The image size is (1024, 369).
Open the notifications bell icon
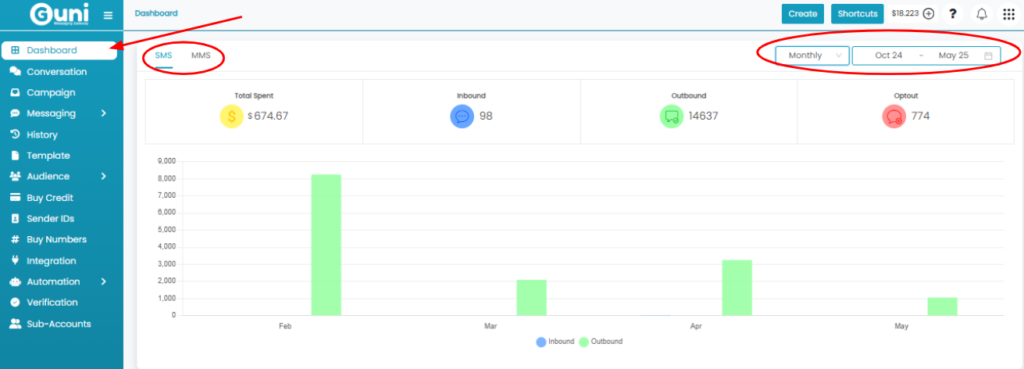coord(981,14)
